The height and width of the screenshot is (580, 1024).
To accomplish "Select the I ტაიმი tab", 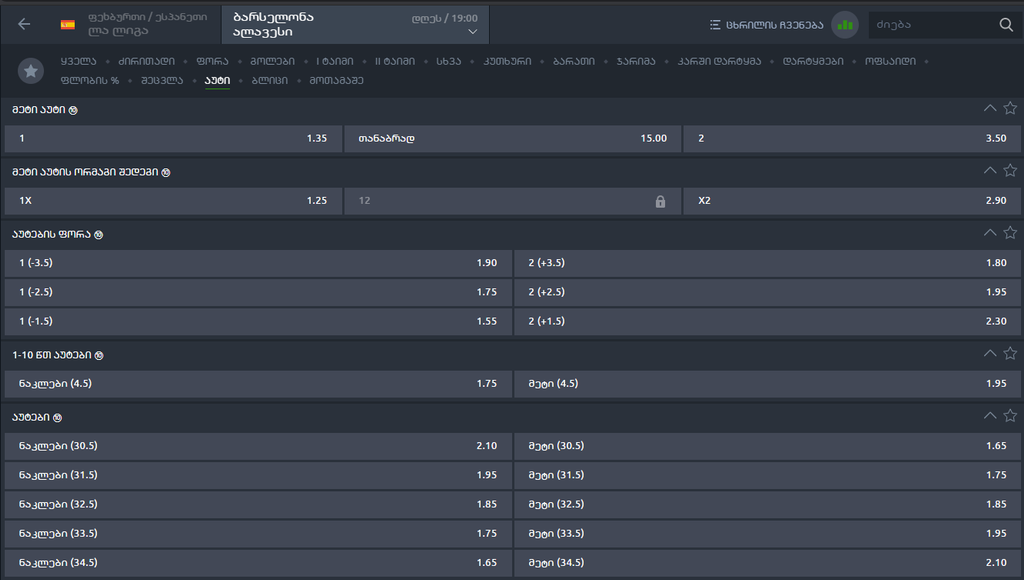I will (x=335, y=61).
